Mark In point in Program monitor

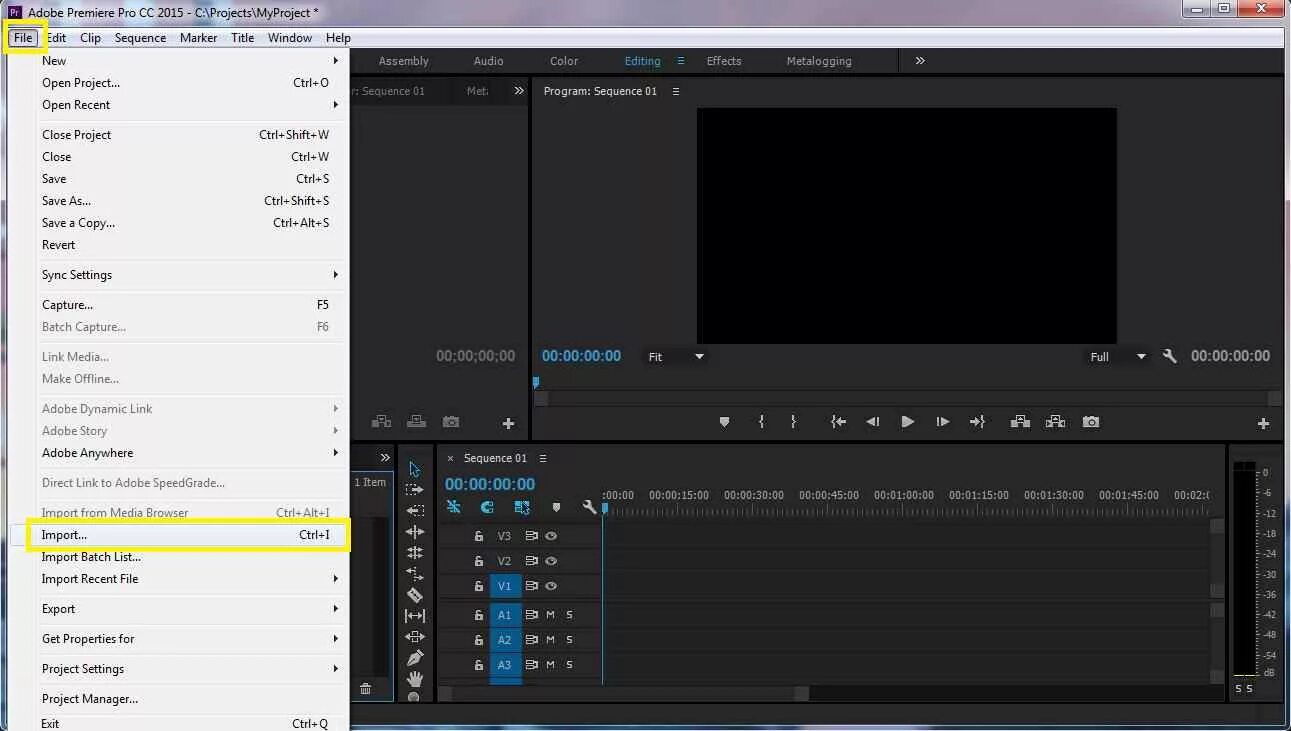[761, 422]
